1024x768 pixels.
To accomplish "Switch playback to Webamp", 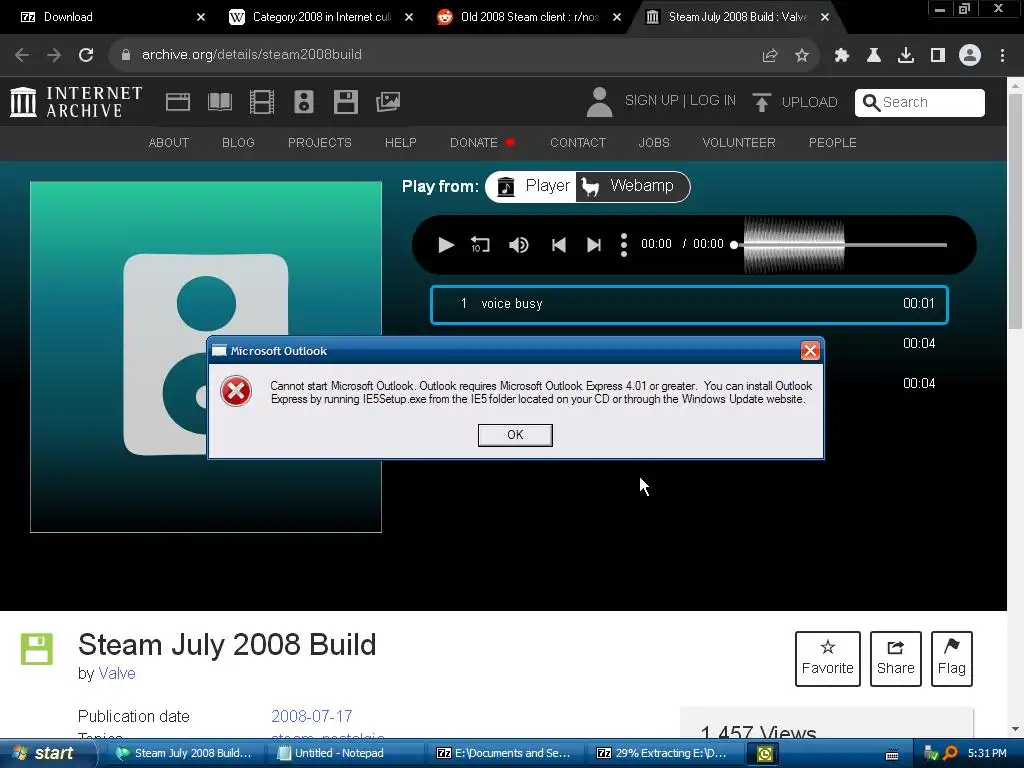I will (632, 187).
